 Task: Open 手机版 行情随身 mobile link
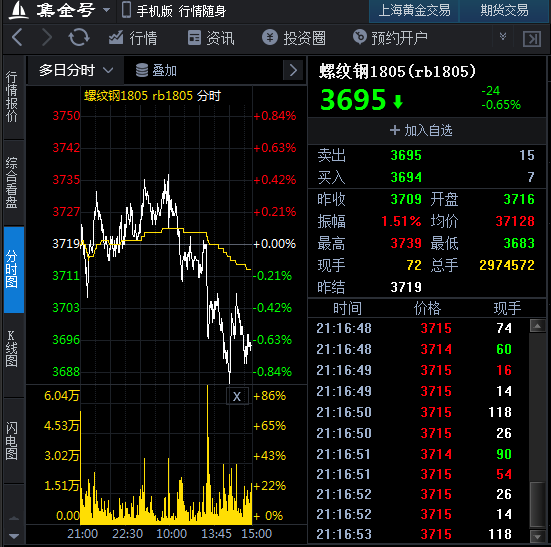coord(174,11)
